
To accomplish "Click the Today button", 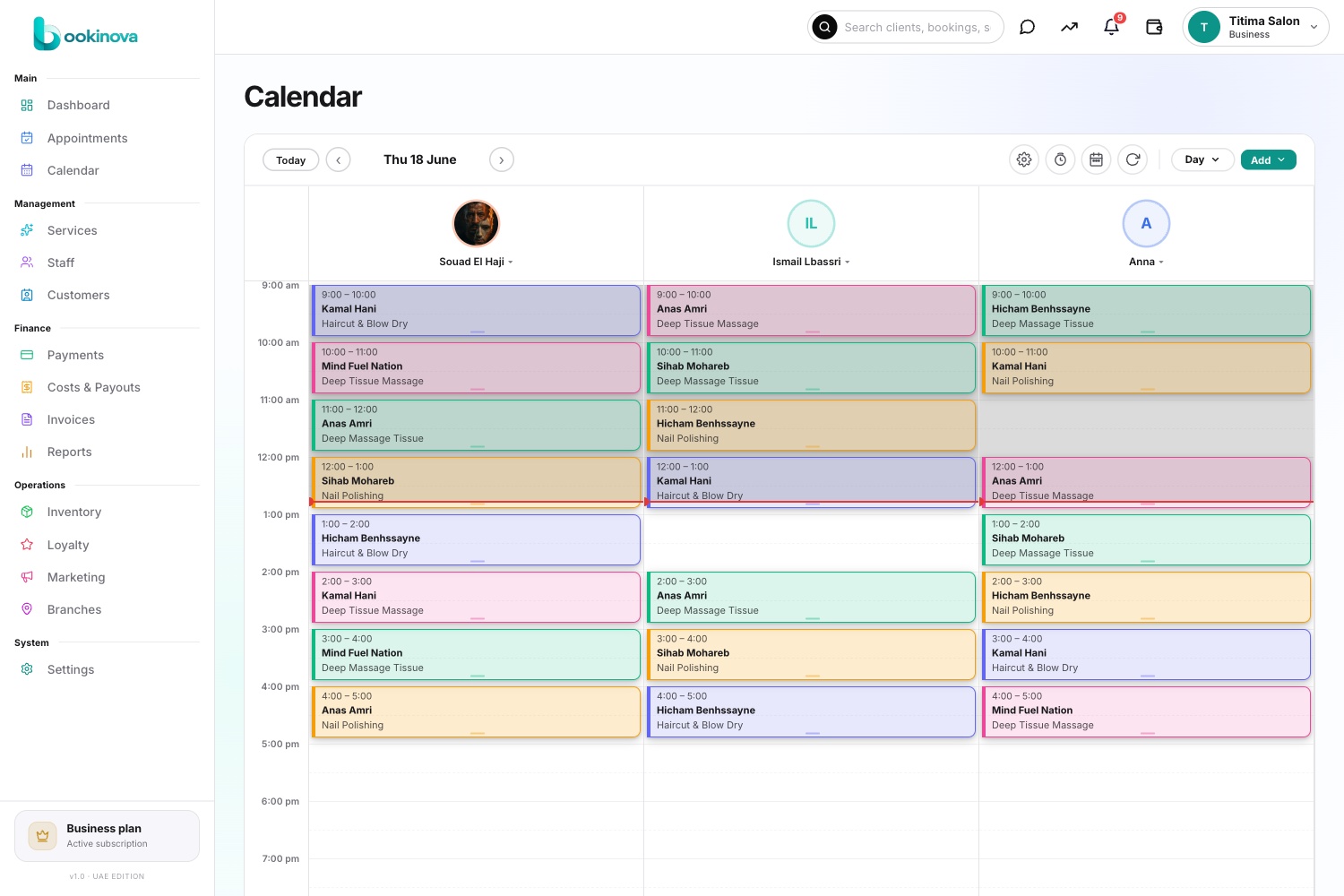I will point(290,159).
